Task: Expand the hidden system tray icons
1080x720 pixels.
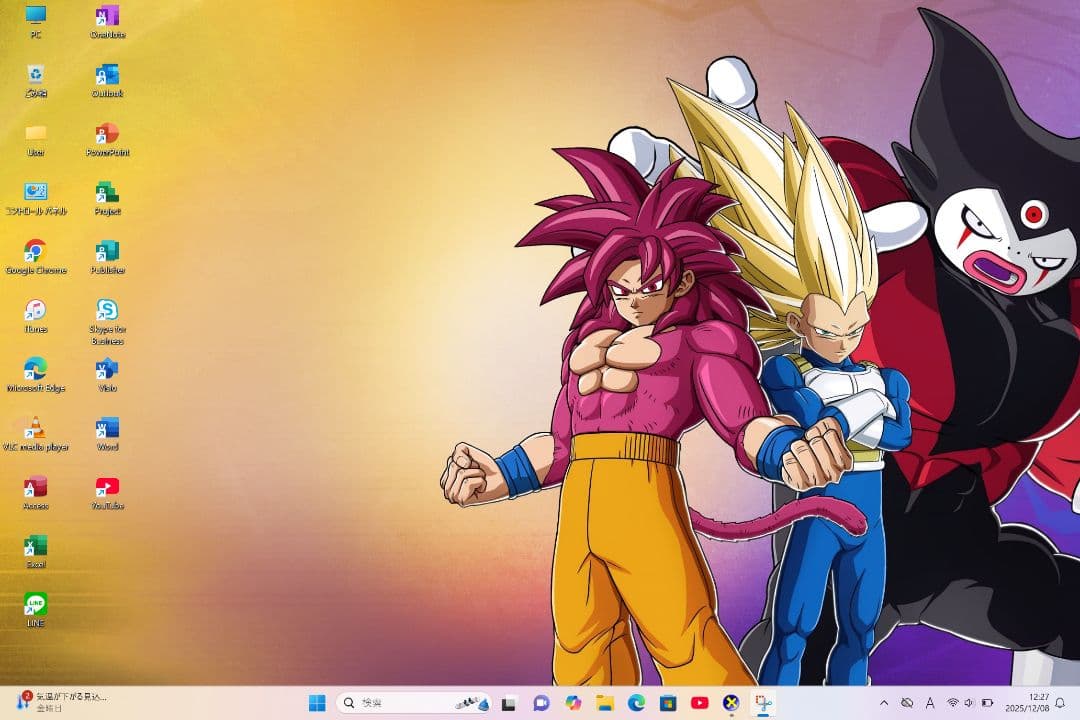Action: [884, 703]
